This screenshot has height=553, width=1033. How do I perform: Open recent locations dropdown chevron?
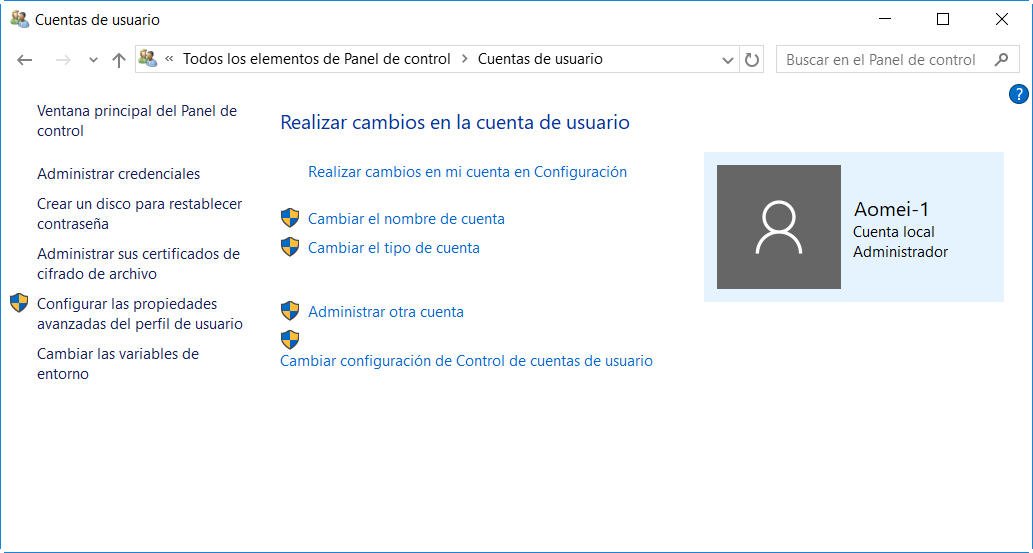(x=94, y=60)
